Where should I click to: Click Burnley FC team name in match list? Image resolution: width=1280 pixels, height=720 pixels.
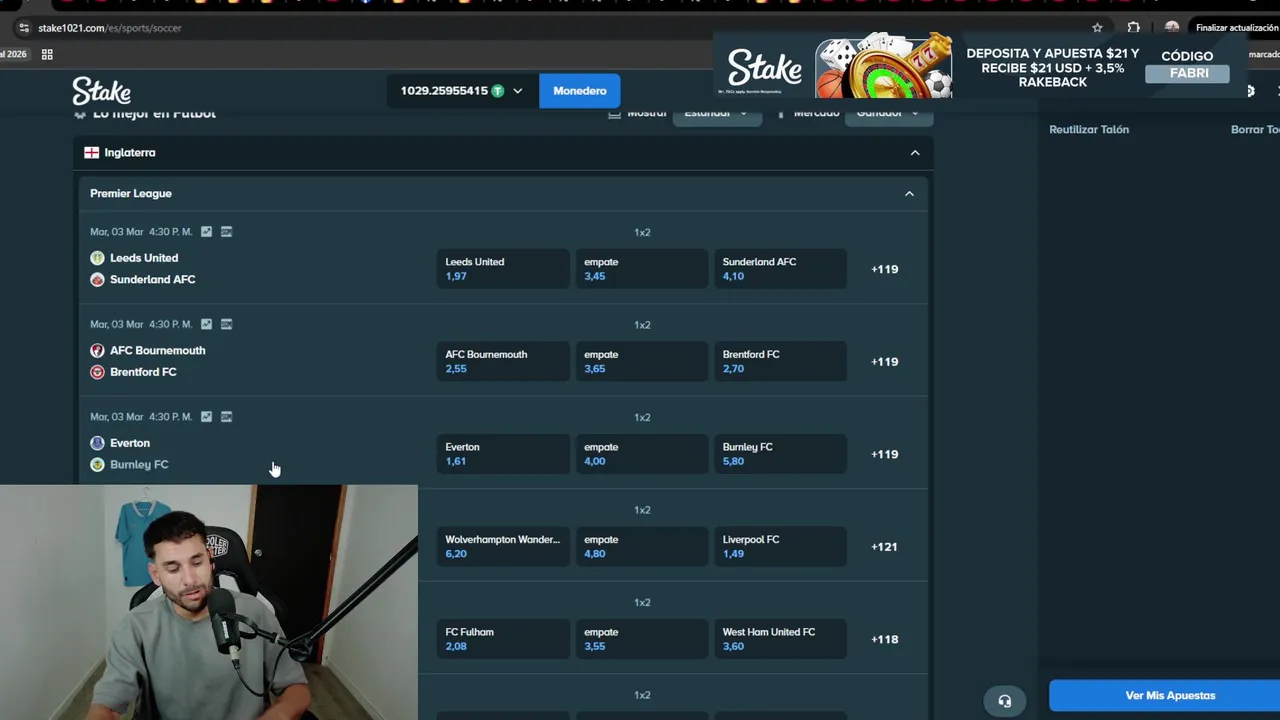tap(139, 465)
